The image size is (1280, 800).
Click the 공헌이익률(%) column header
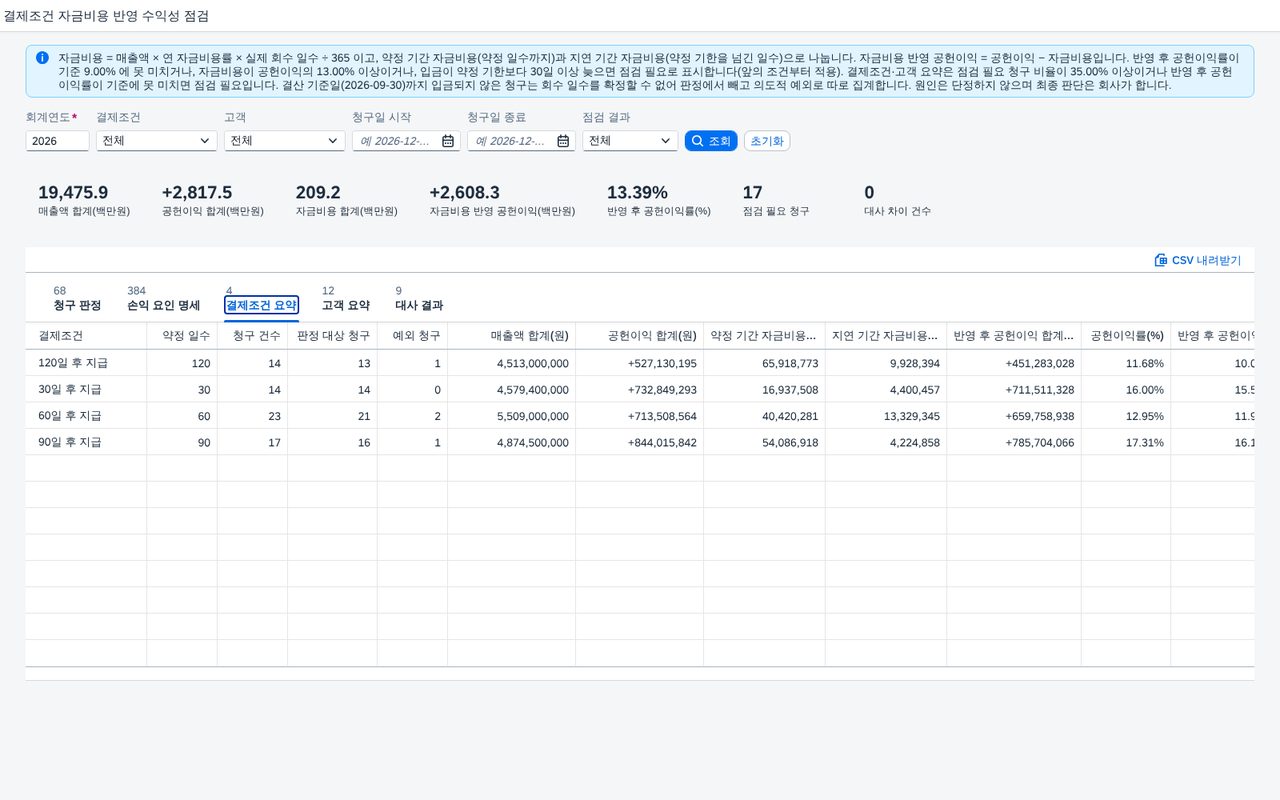click(1126, 336)
